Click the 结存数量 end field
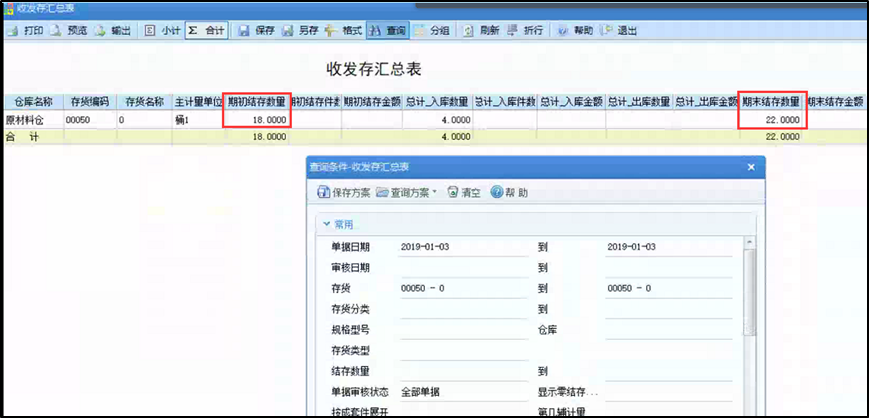This screenshot has width=869, height=418. pyautogui.click(x=669, y=371)
